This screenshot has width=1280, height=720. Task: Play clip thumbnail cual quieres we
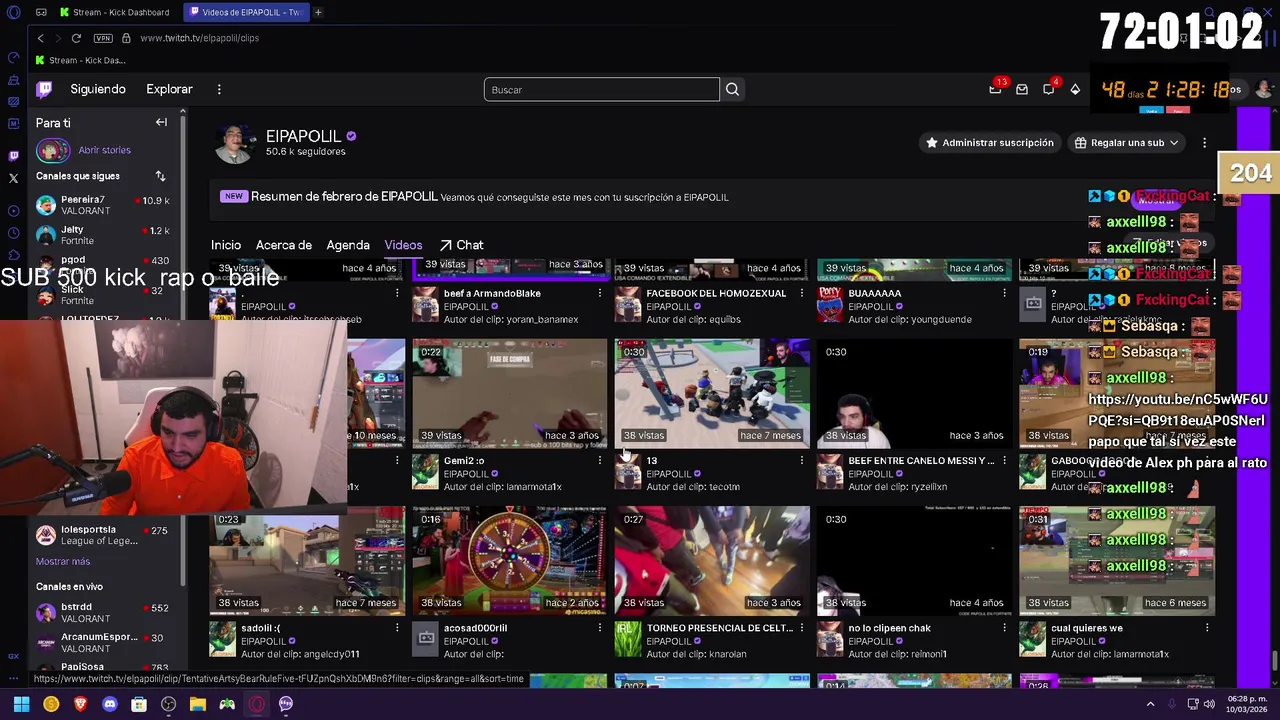pyautogui.click(x=1117, y=560)
